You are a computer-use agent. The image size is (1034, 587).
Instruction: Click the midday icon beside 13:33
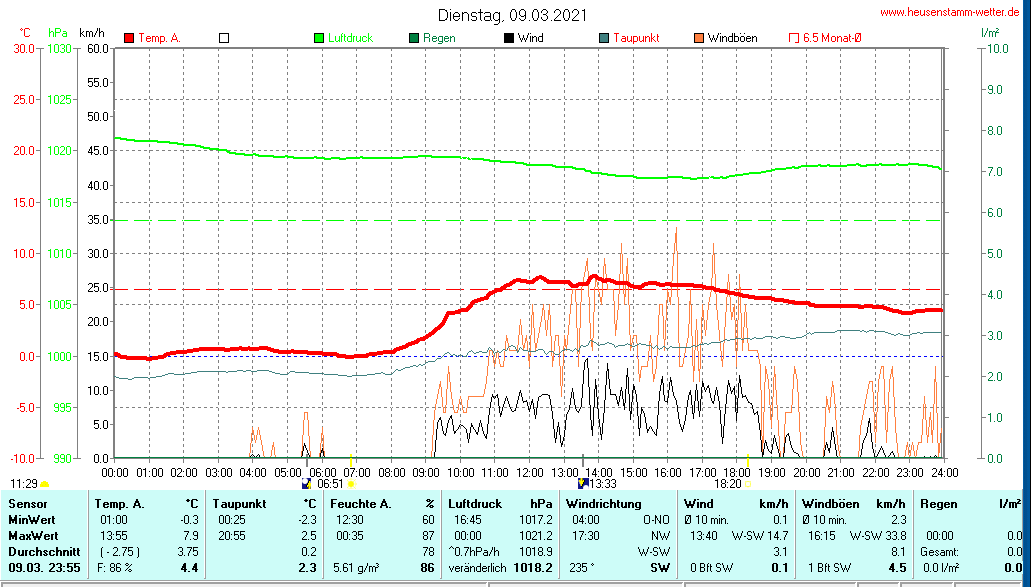582,484
